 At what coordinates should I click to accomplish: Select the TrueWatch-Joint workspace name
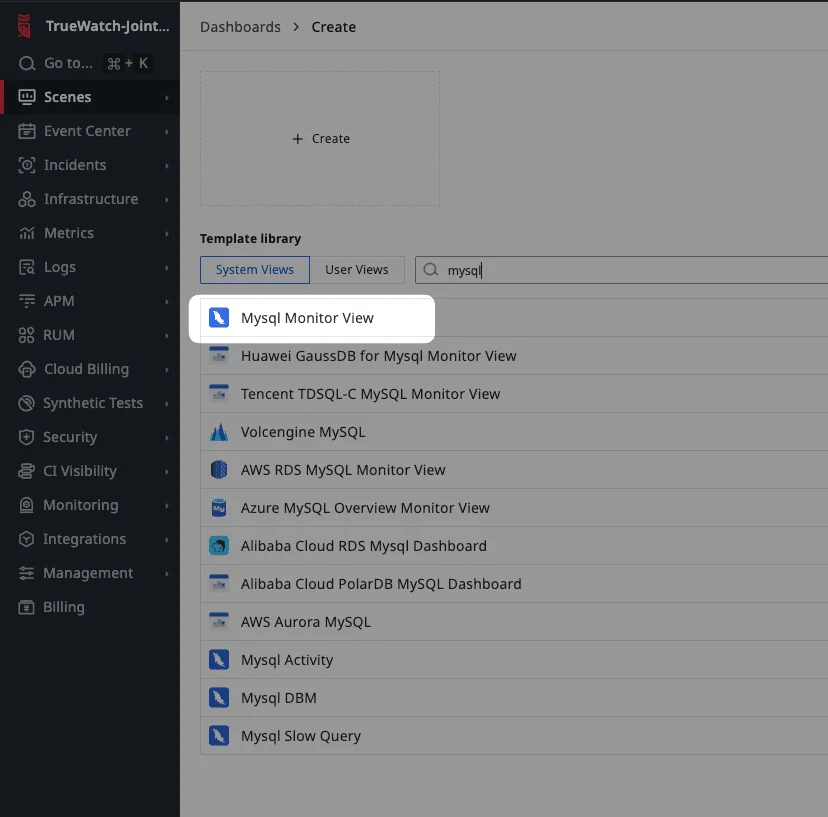pyautogui.click(x=108, y=26)
